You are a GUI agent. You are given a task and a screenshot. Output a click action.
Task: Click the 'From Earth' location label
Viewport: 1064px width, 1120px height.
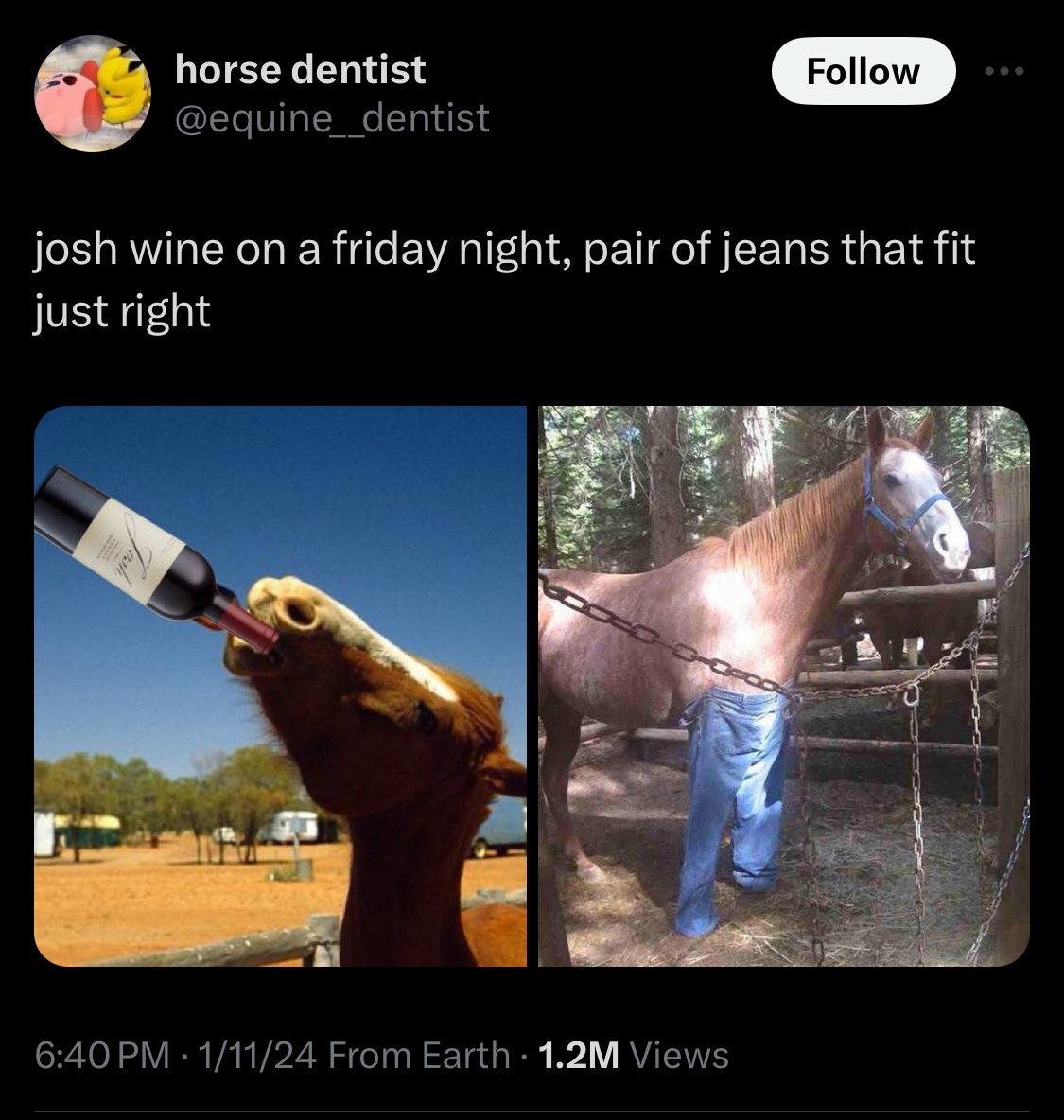tap(419, 1055)
